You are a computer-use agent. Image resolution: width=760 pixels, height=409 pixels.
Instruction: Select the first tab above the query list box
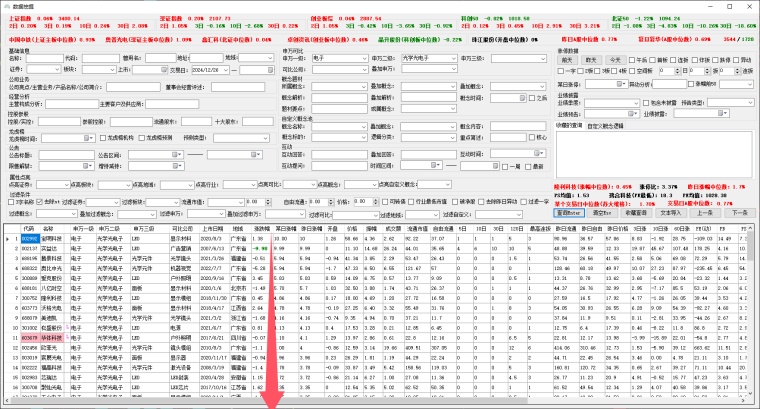click(570, 126)
